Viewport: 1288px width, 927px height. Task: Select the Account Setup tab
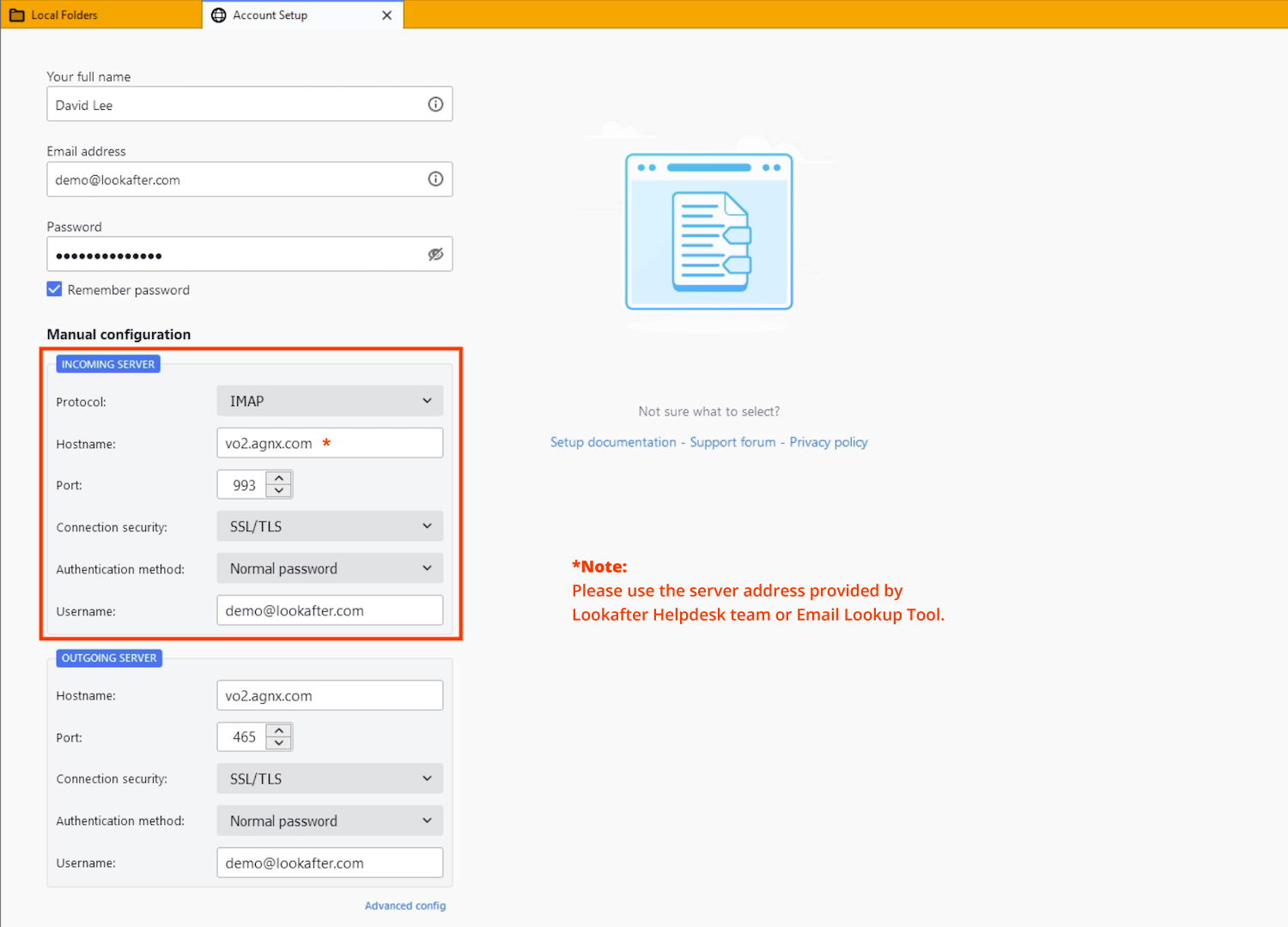[x=270, y=15]
